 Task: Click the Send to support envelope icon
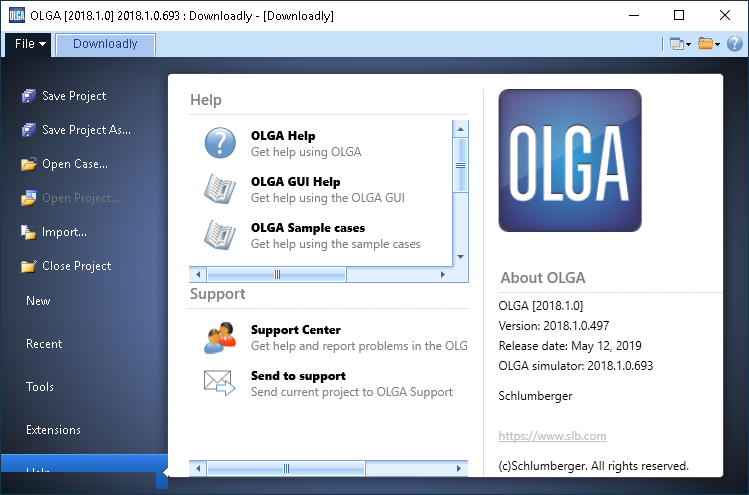click(x=220, y=383)
